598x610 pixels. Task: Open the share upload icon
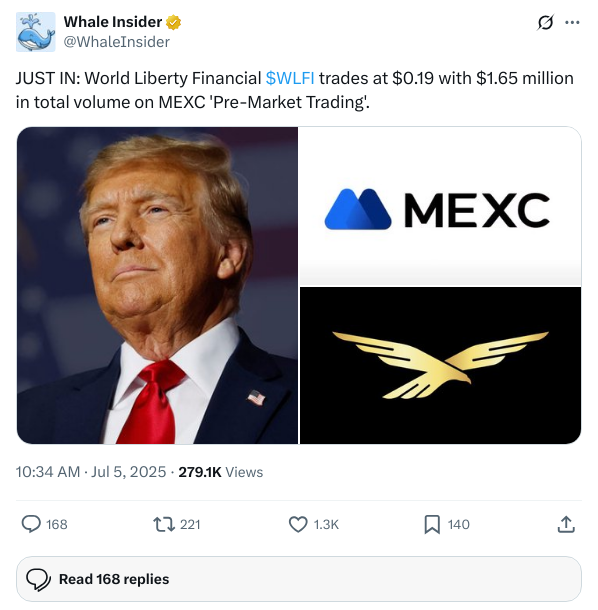566,524
